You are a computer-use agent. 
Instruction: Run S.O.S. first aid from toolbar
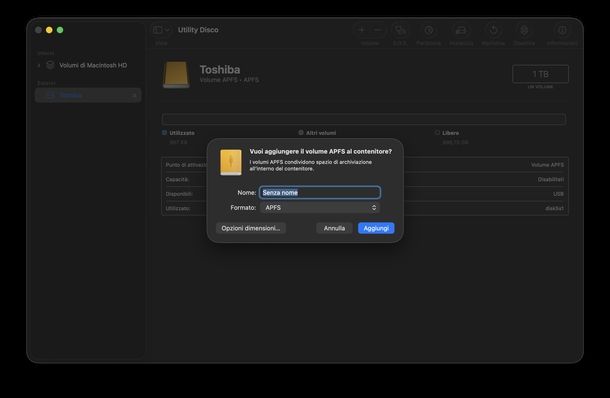coord(400,30)
